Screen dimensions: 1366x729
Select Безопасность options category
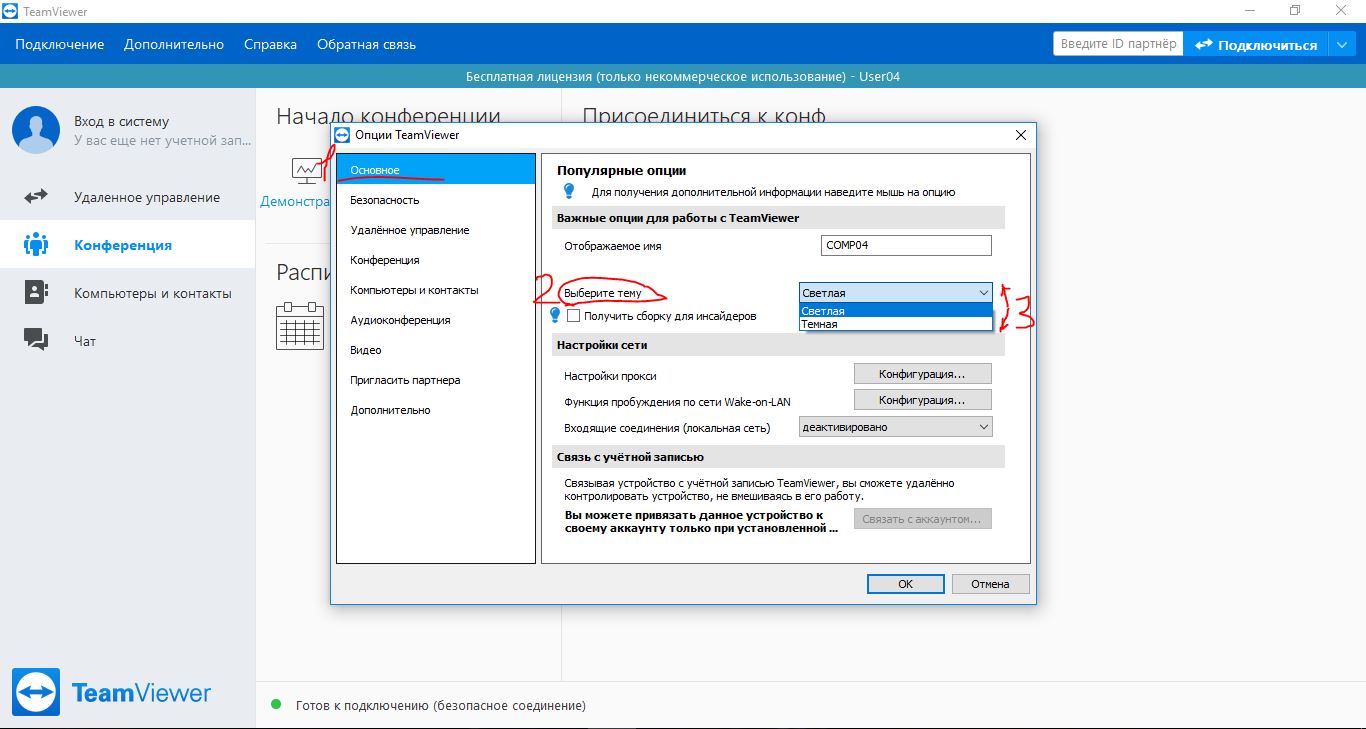tap(436, 200)
